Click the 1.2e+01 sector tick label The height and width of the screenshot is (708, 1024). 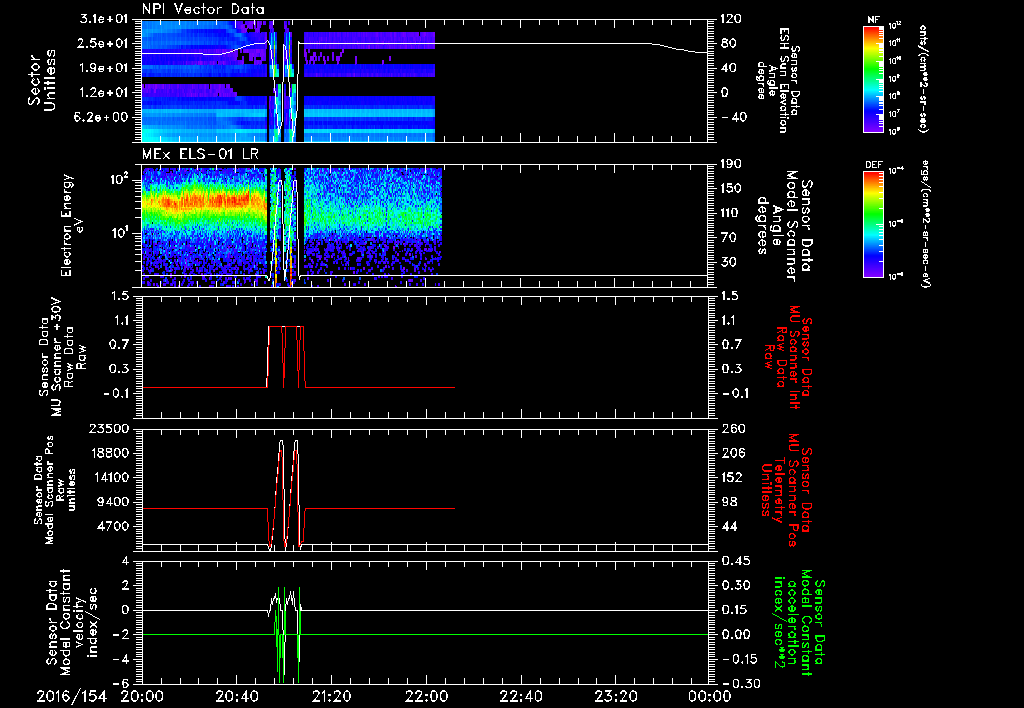click(104, 93)
